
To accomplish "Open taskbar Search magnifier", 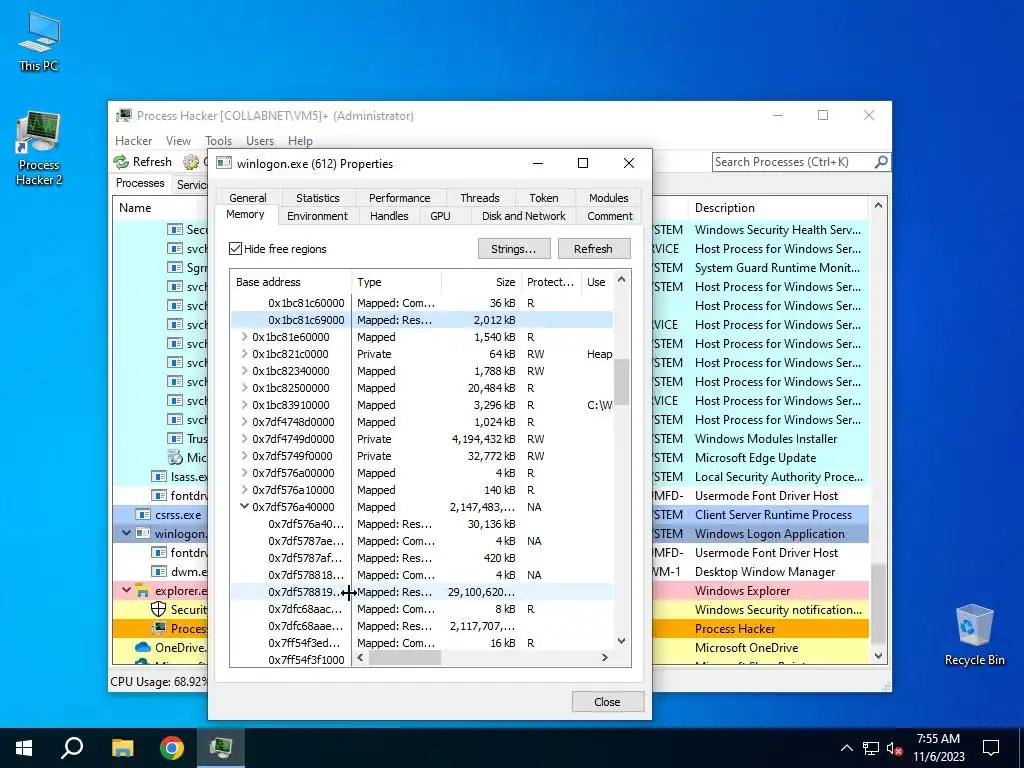I will pyautogui.click(x=72, y=748).
